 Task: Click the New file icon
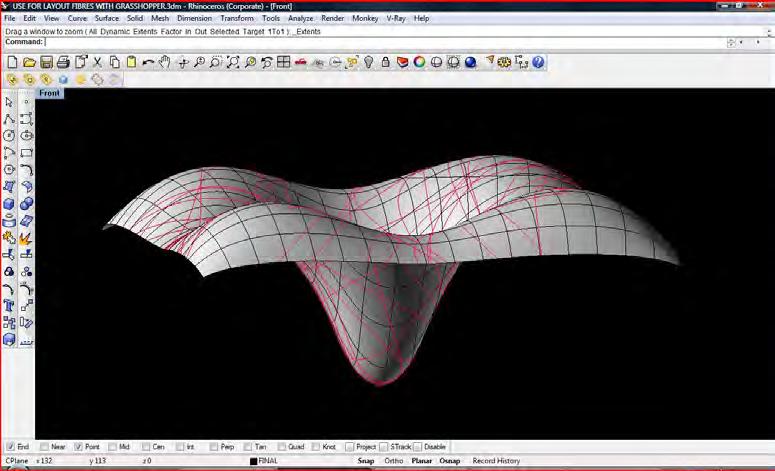point(12,62)
